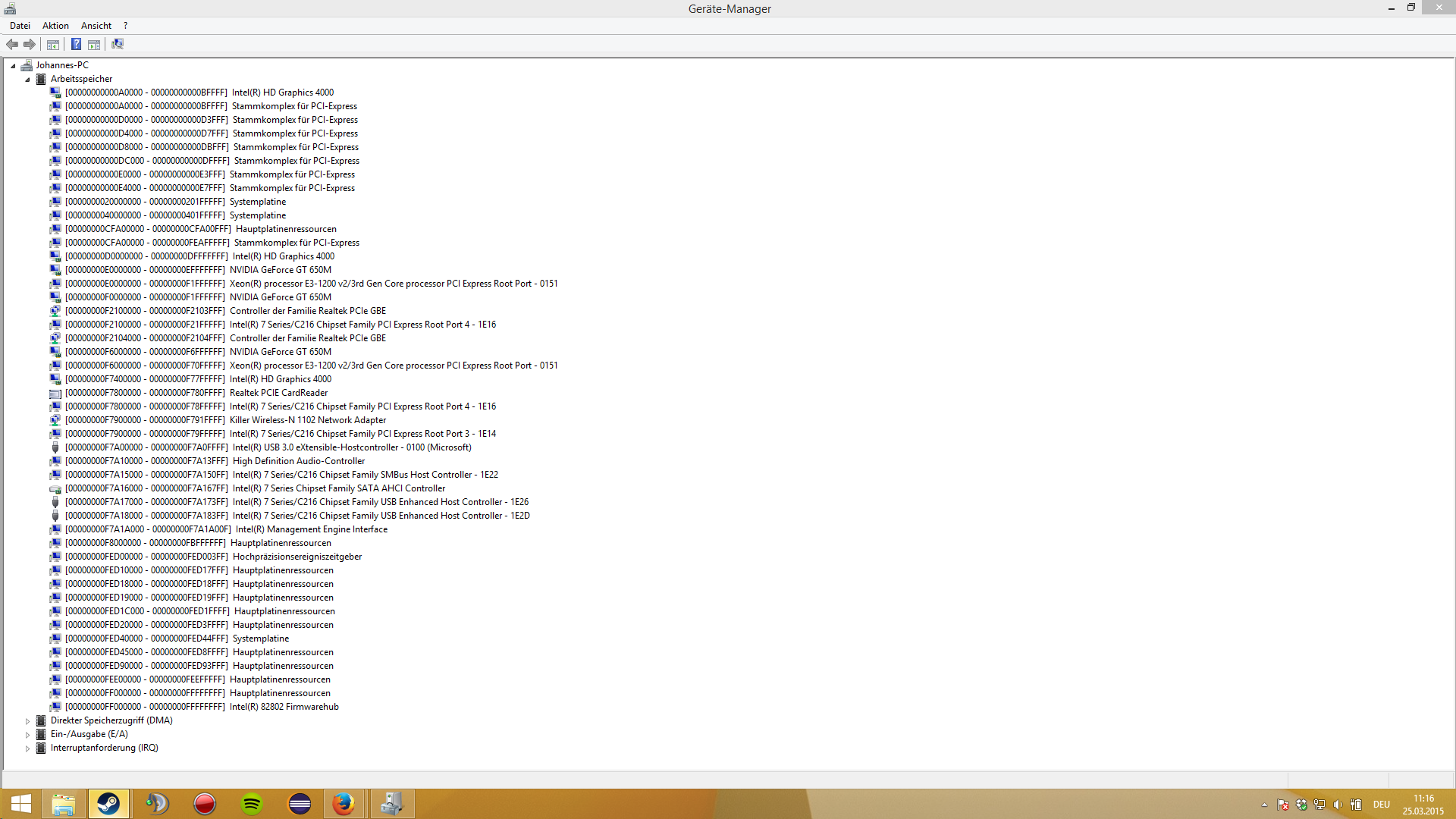Toggle the console tree pane toolbar icon
Viewport: 1456px width, 819px height.
point(53,44)
